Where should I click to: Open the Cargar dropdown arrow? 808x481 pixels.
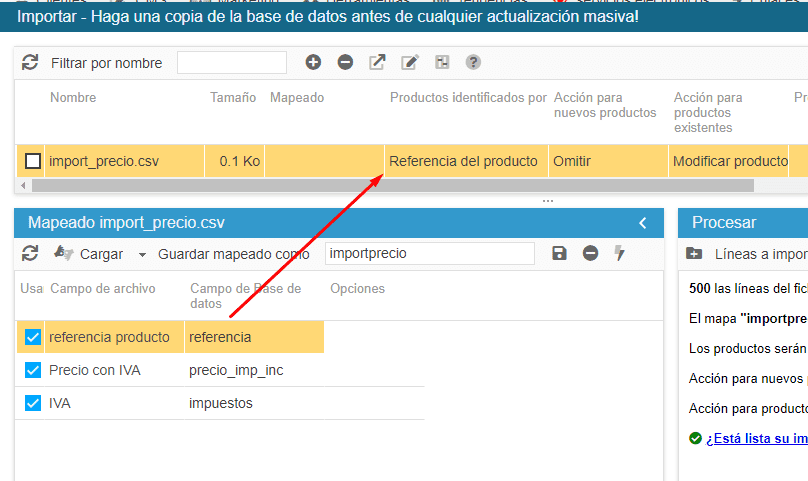(x=142, y=255)
